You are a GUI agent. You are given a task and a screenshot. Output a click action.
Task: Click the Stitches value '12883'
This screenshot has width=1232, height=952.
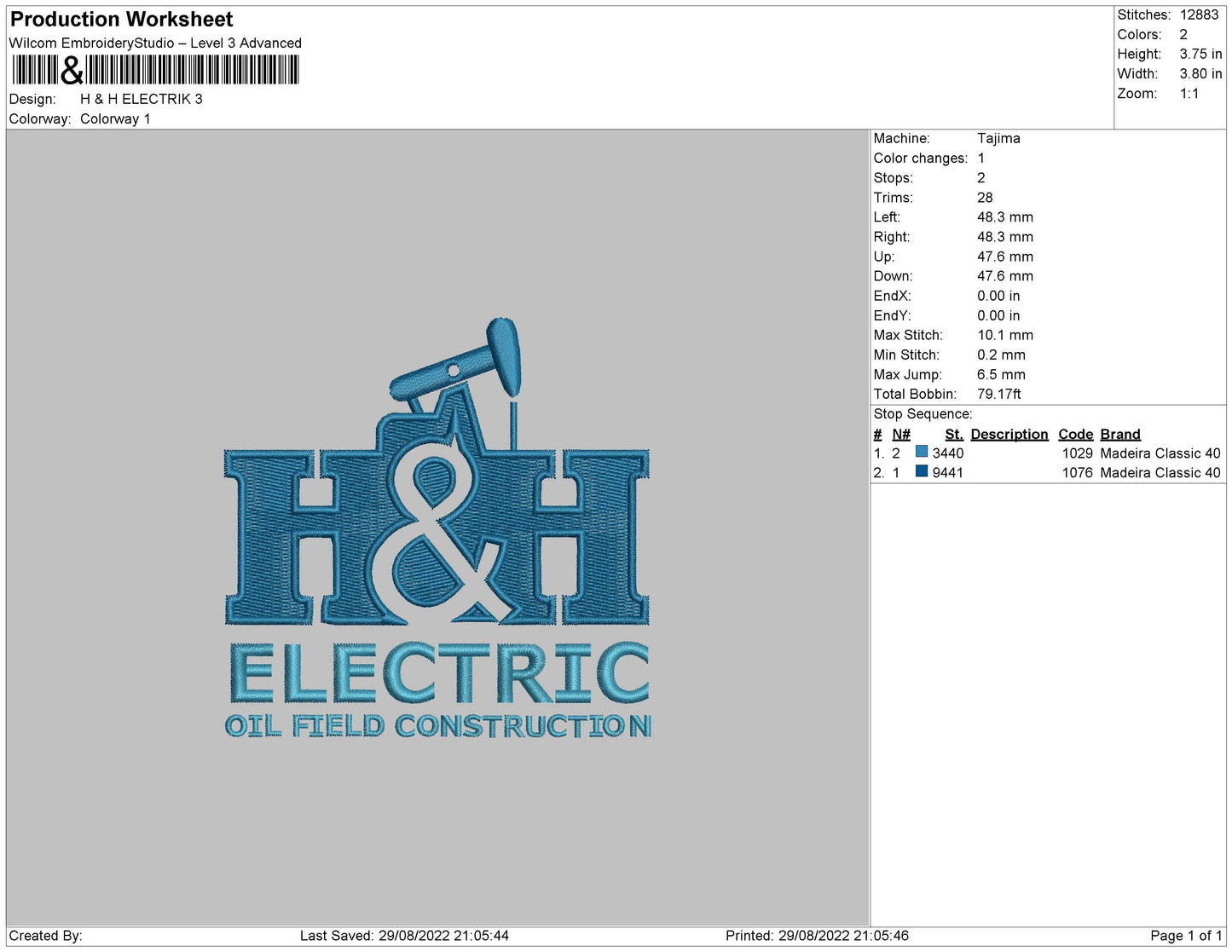[x=1199, y=14]
